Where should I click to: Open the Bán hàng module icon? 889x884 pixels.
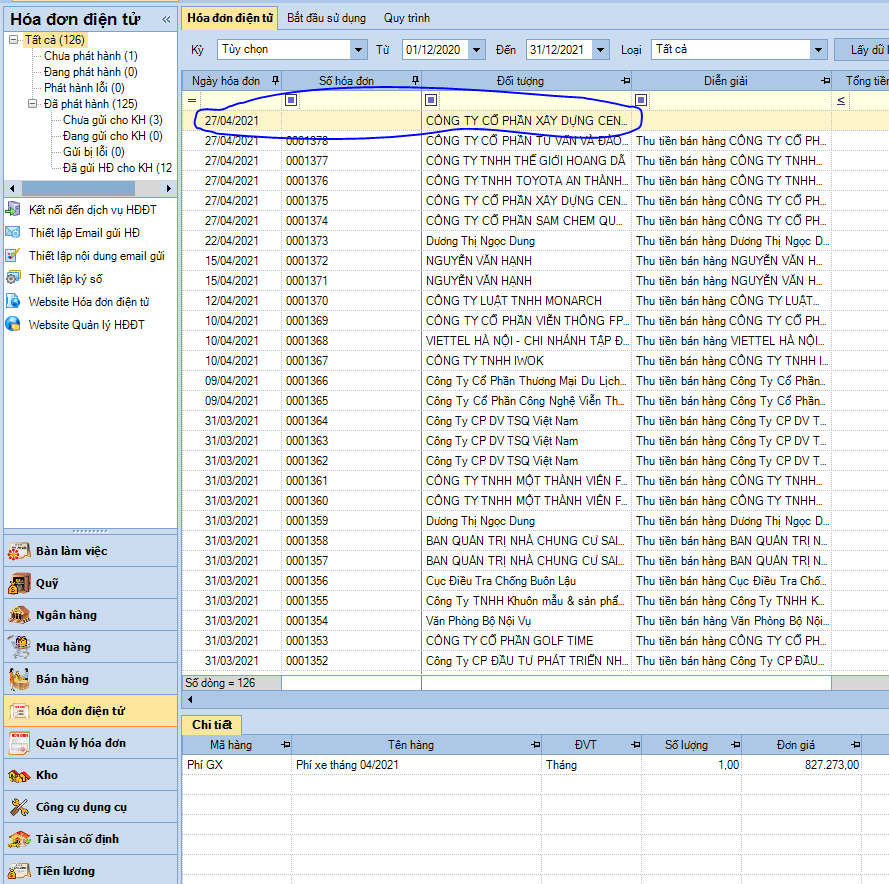pos(19,679)
